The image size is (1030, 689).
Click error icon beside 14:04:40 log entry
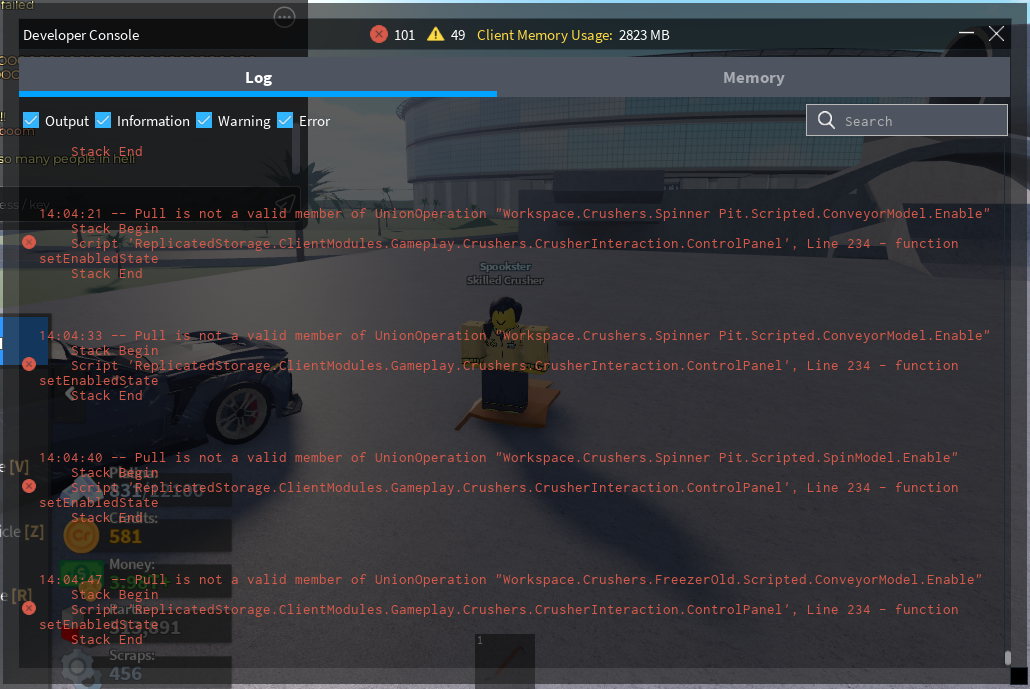tap(29, 486)
